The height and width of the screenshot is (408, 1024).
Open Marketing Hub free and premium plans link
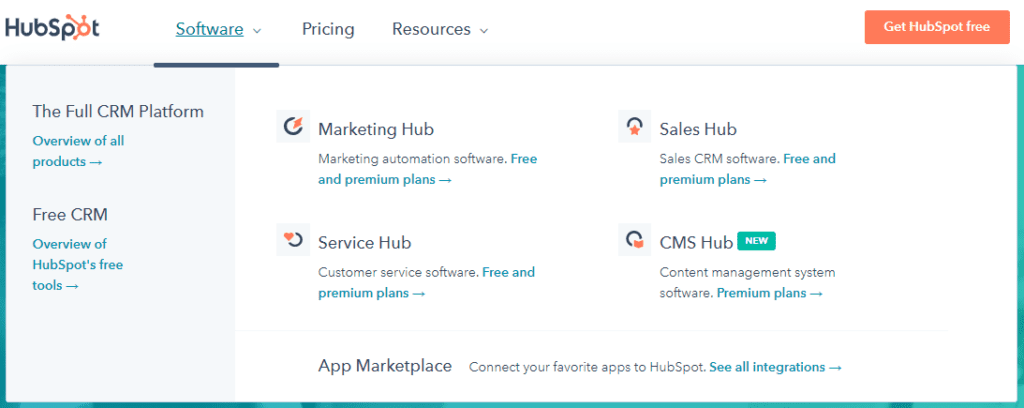pos(428,169)
